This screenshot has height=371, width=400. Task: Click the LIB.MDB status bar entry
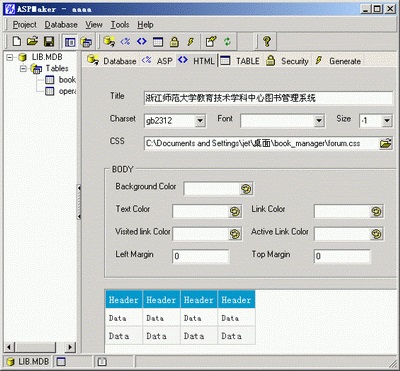[28, 362]
